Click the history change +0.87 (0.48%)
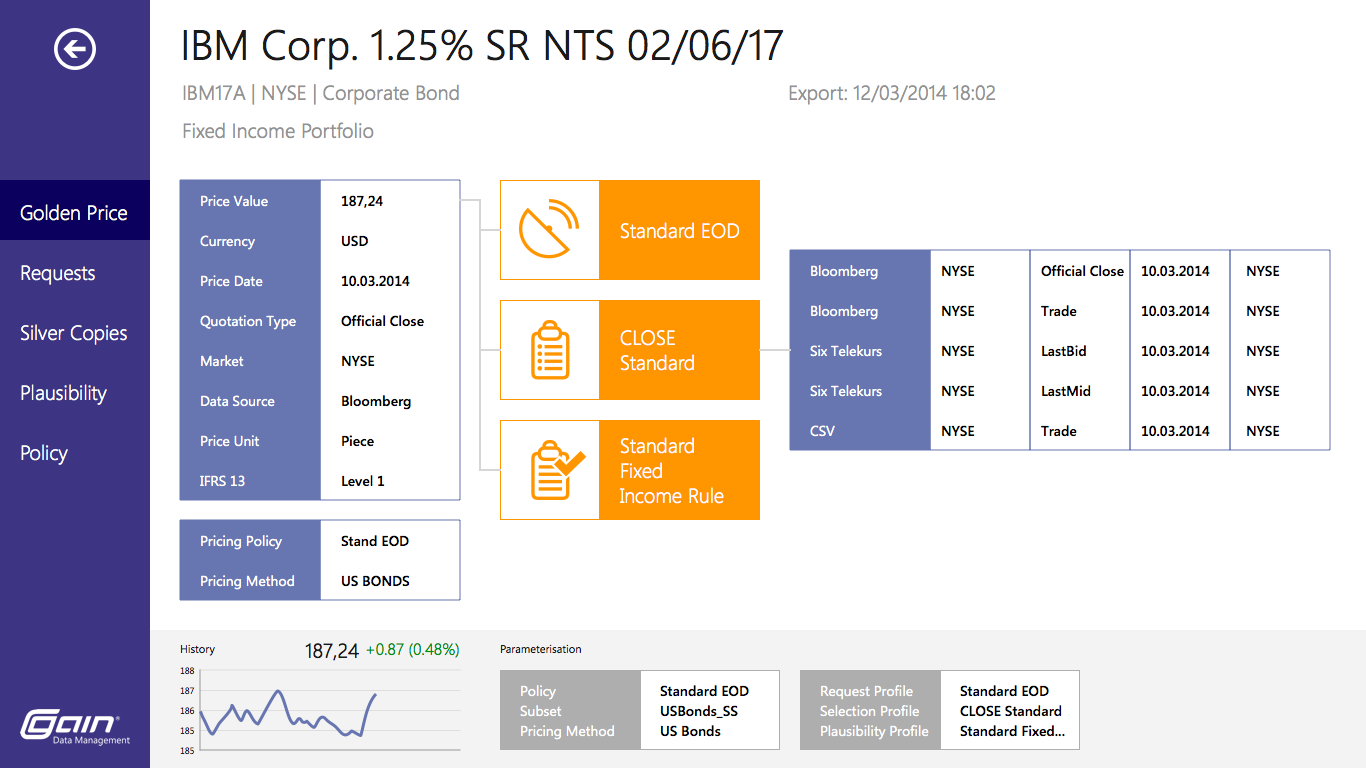This screenshot has height=768, width=1366. [412, 650]
